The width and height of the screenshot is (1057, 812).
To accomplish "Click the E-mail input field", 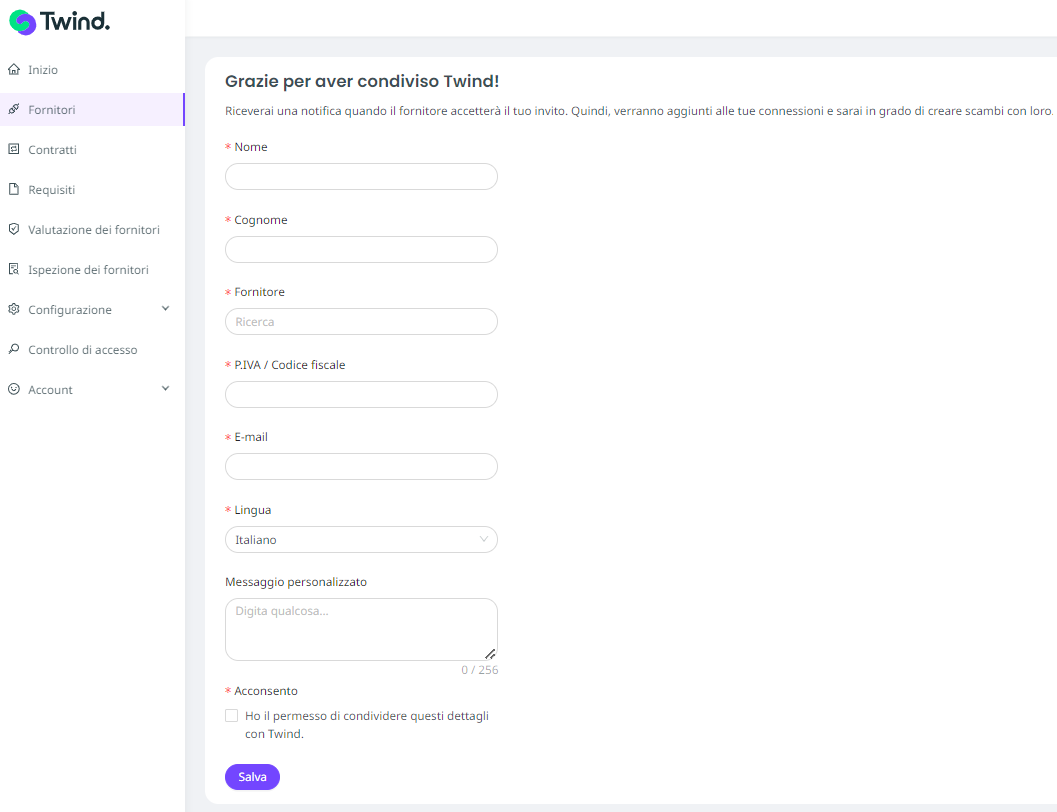I will pyautogui.click(x=361, y=466).
